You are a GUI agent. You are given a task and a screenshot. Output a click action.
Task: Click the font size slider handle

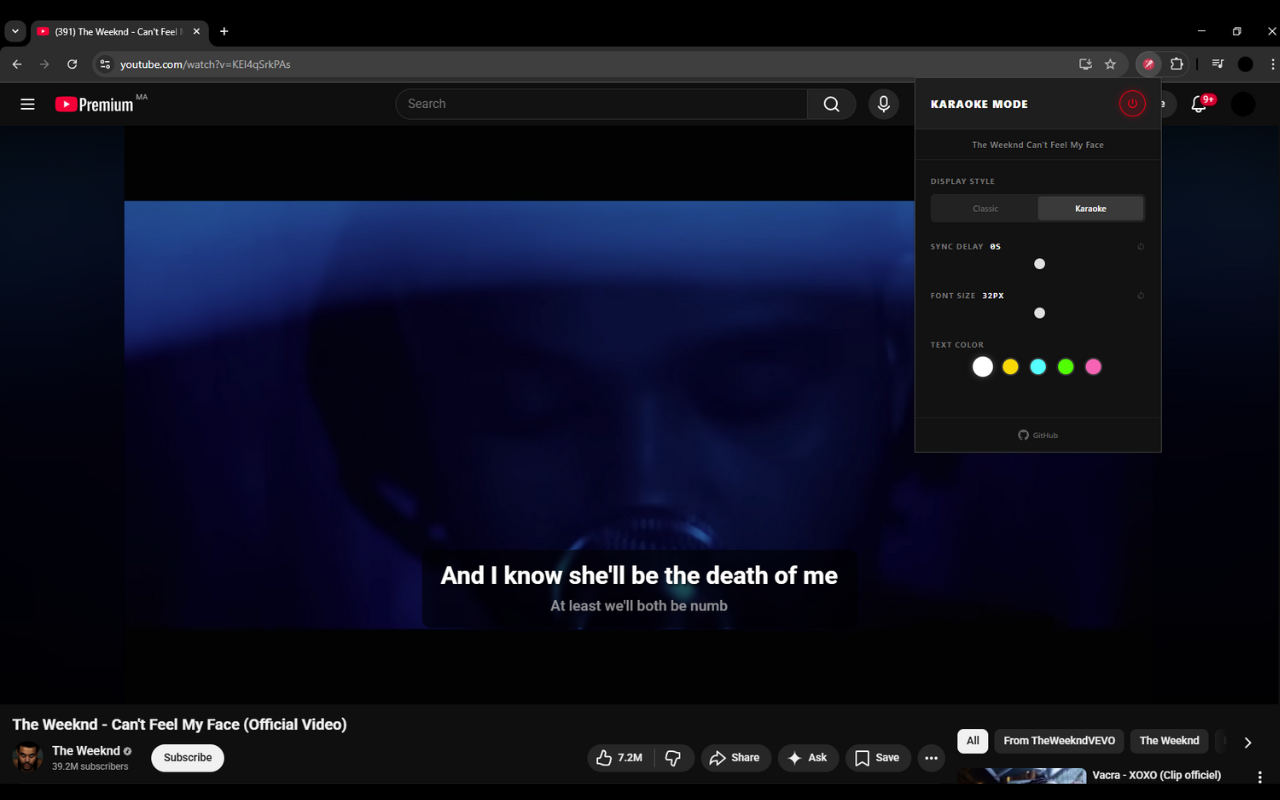1039,313
